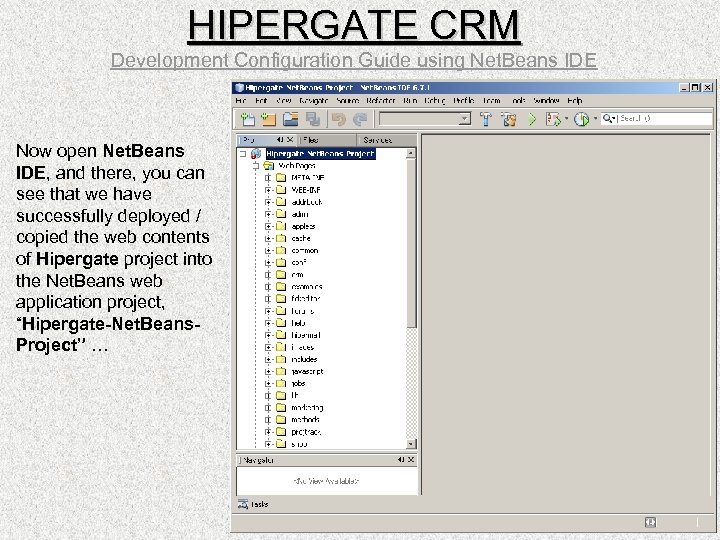Click the project tree scrollbar down arrow
Viewport: 720px width, 540px height.
(411, 444)
